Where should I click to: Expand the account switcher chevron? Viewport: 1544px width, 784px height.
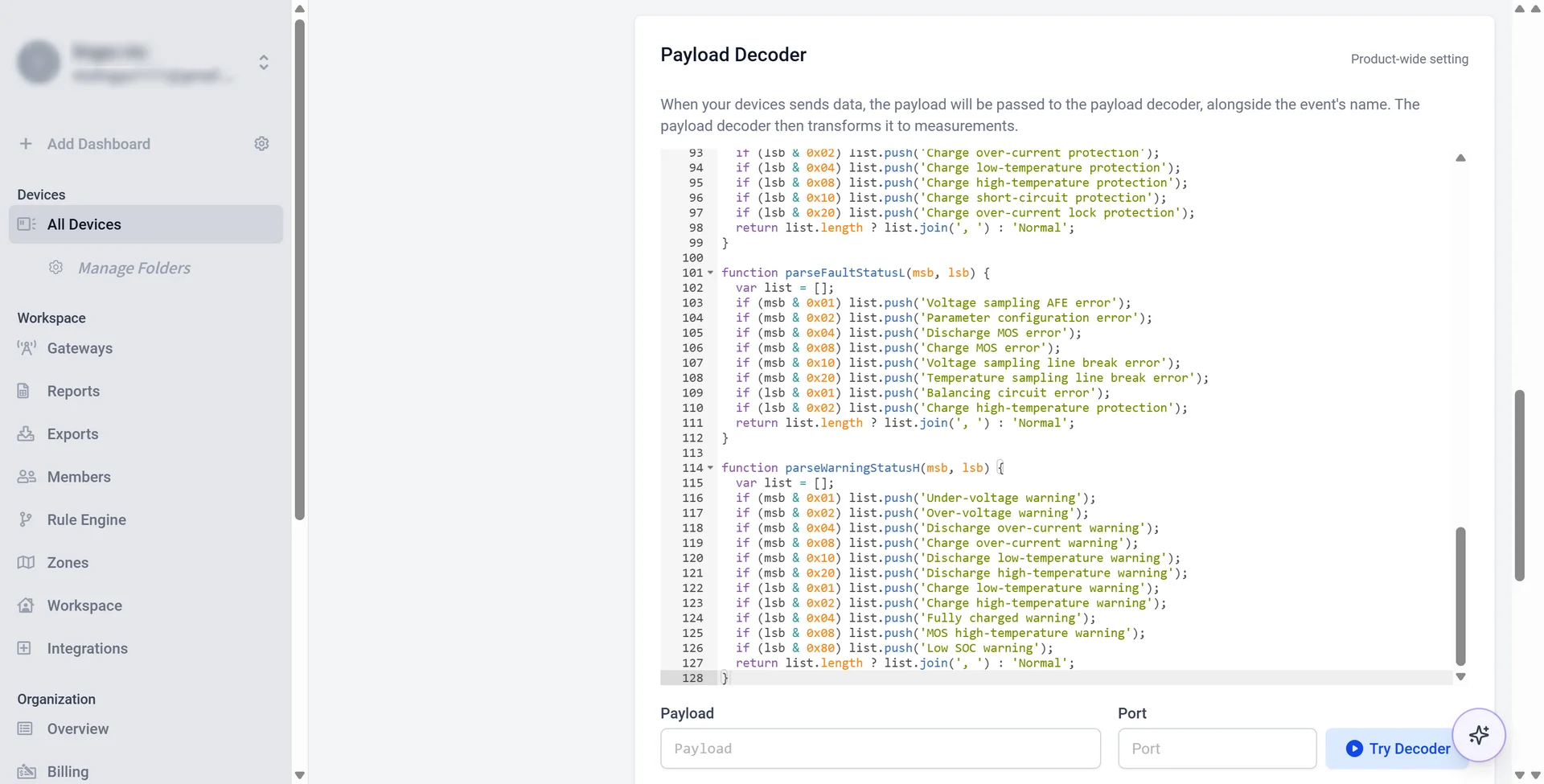coord(264,62)
